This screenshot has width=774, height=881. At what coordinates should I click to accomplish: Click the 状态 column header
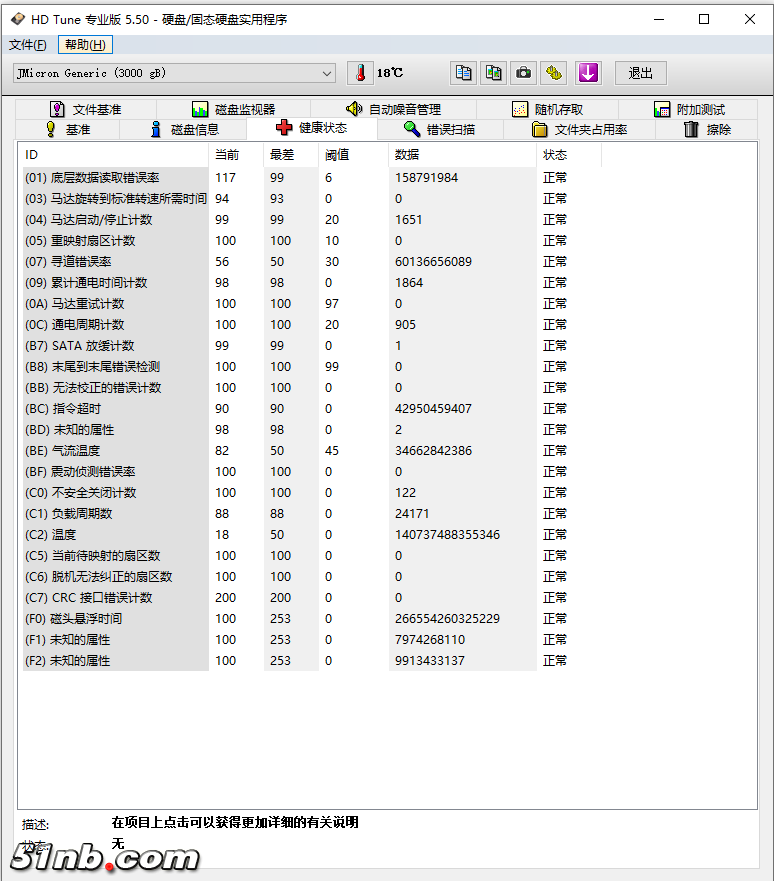click(555, 155)
